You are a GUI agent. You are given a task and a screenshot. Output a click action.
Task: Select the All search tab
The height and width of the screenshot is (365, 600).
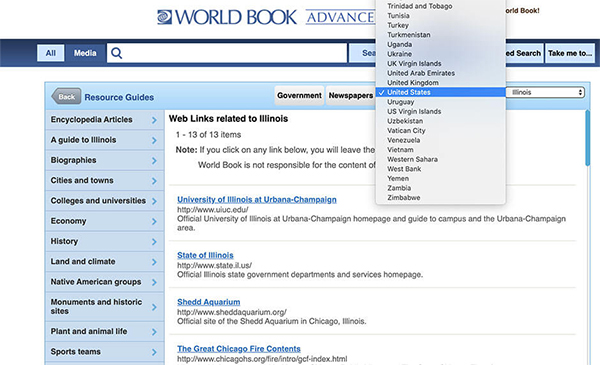click(x=51, y=53)
